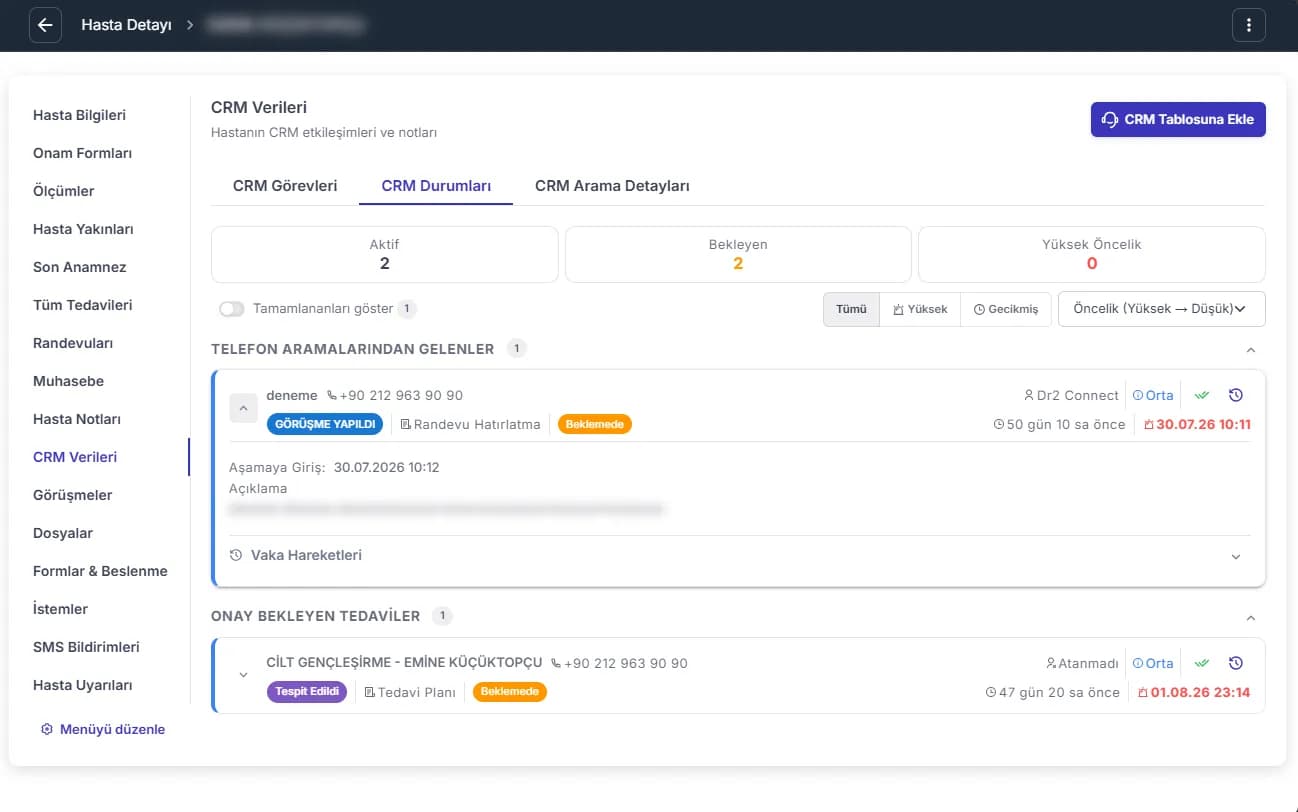Click the GÖRÜŞME YAPILDI status badge
1298x812 pixels.
click(325, 424)
